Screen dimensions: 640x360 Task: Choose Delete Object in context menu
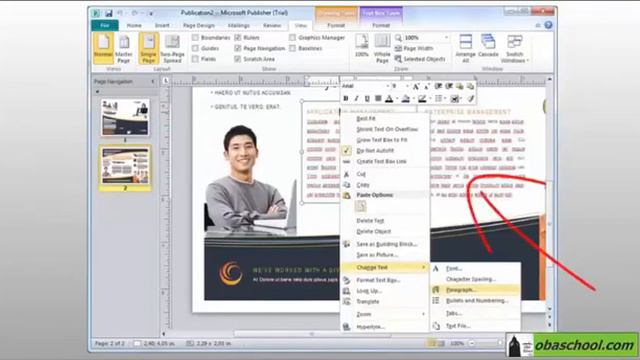(x=385, y=231)
